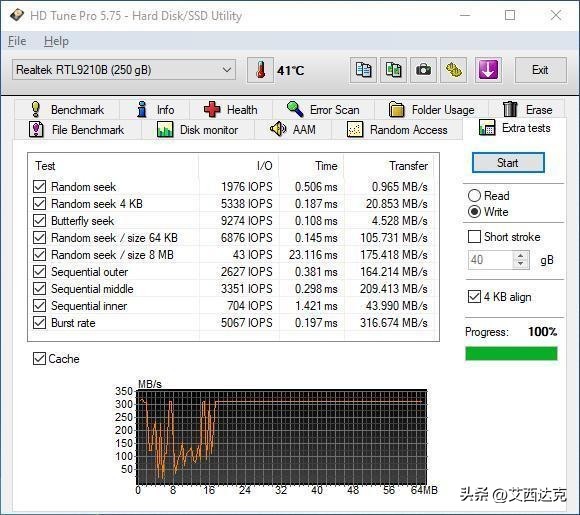
Task: Uncheck the Sequential outer checkbox
Action: click(x=40, y=272)
